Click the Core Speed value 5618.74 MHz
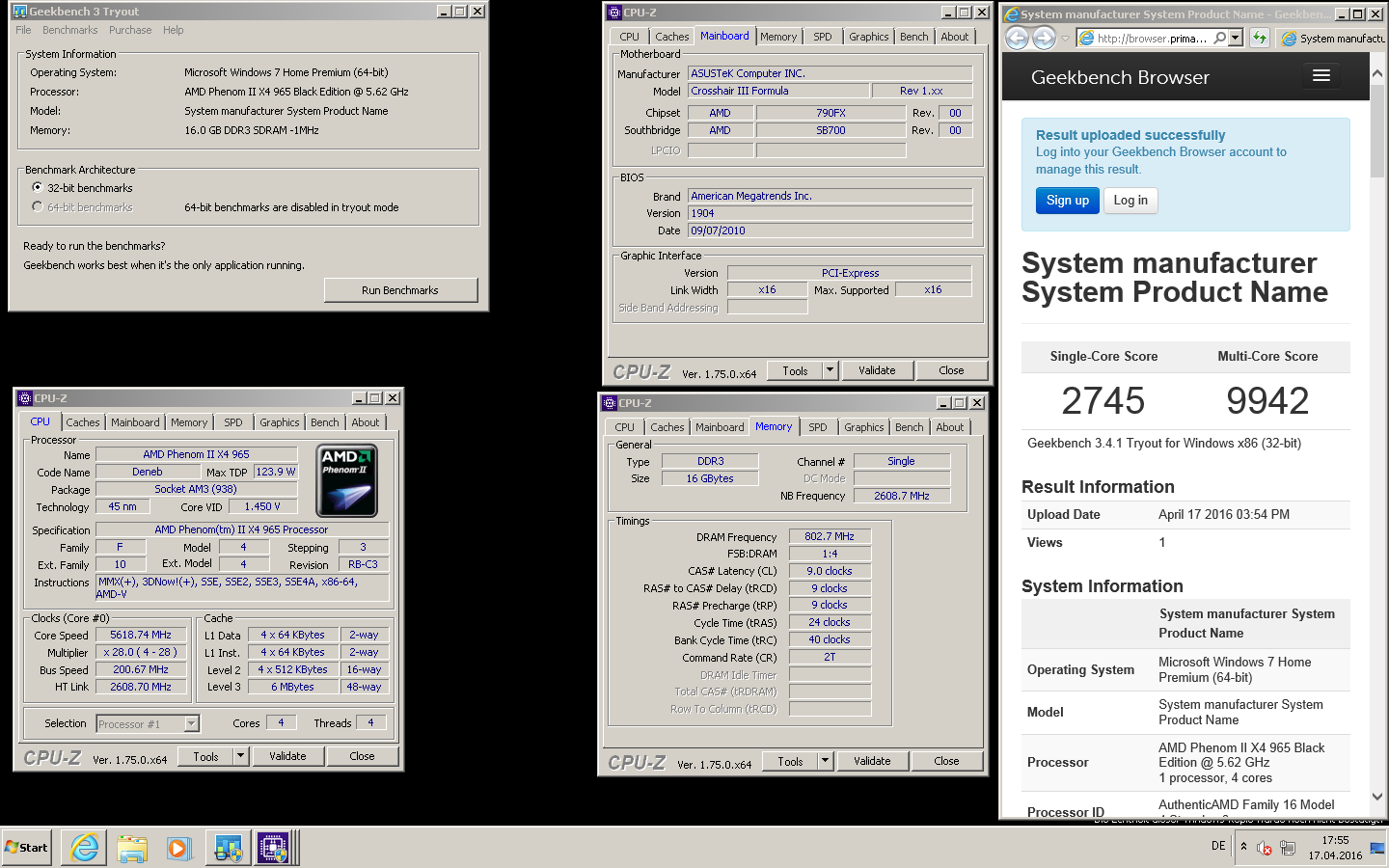 click(141, 635)
